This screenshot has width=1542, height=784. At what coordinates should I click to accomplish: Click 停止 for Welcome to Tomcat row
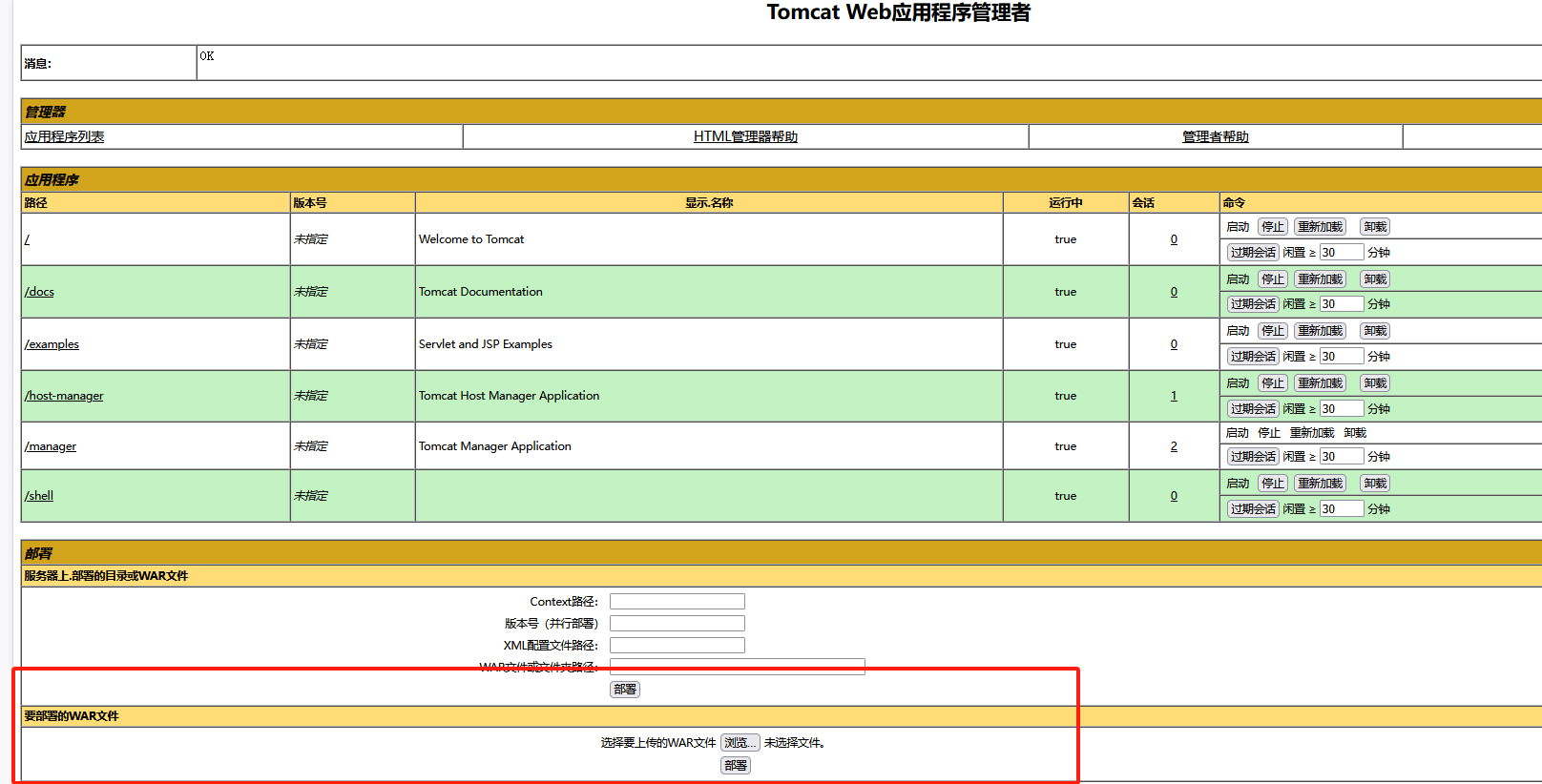click(x=1273, y=227)
